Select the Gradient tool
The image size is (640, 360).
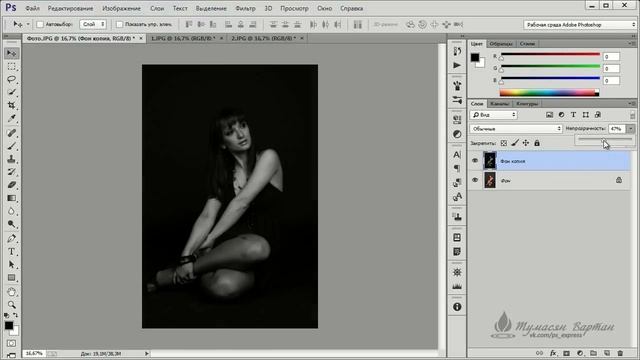(x=11, y=198)
